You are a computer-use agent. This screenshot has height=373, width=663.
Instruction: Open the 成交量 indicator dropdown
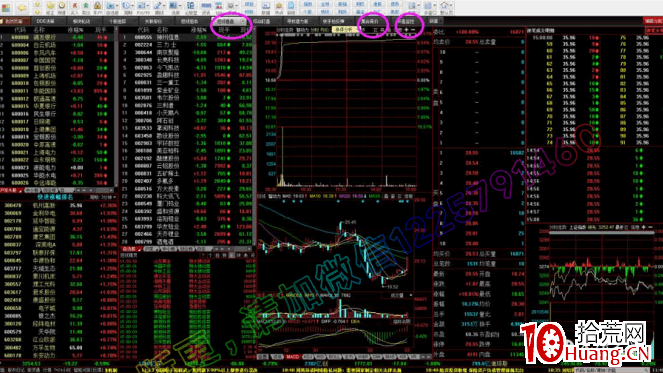(x=397, y=295)
